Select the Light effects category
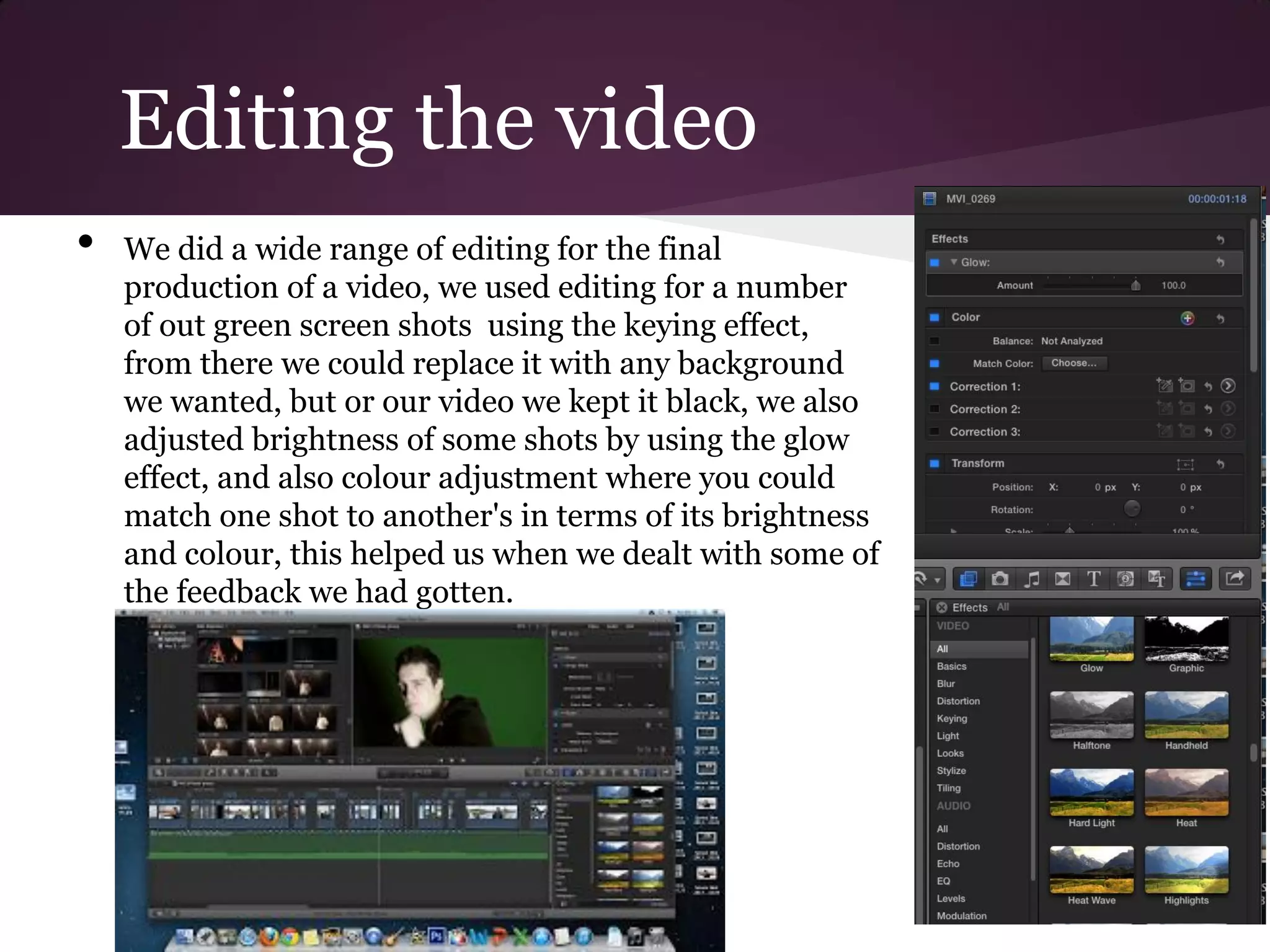The width and height of the screenshot is (1270, 952). 948,736
